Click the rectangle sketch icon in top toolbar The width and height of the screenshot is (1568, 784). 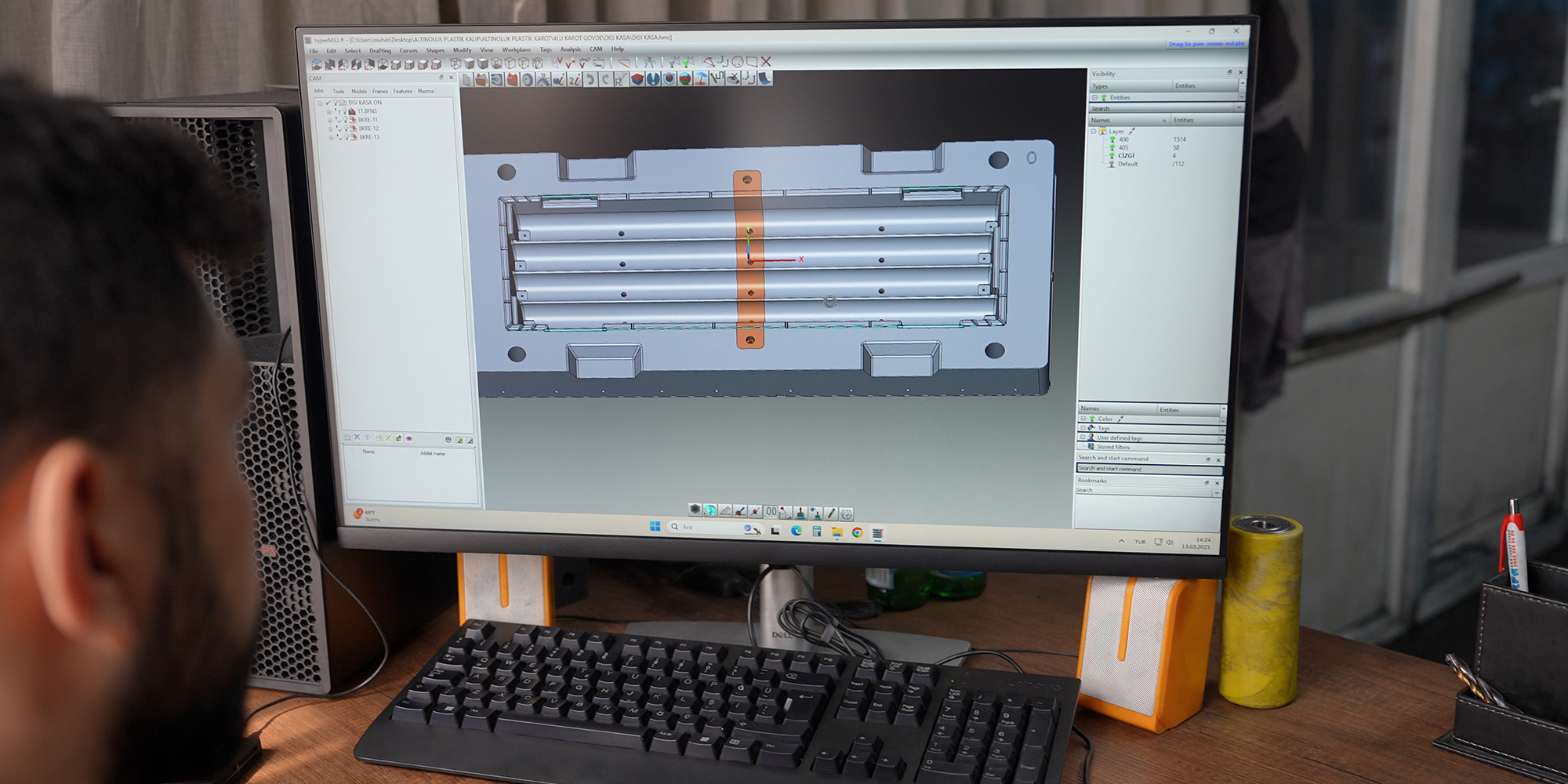pos(752,62)
